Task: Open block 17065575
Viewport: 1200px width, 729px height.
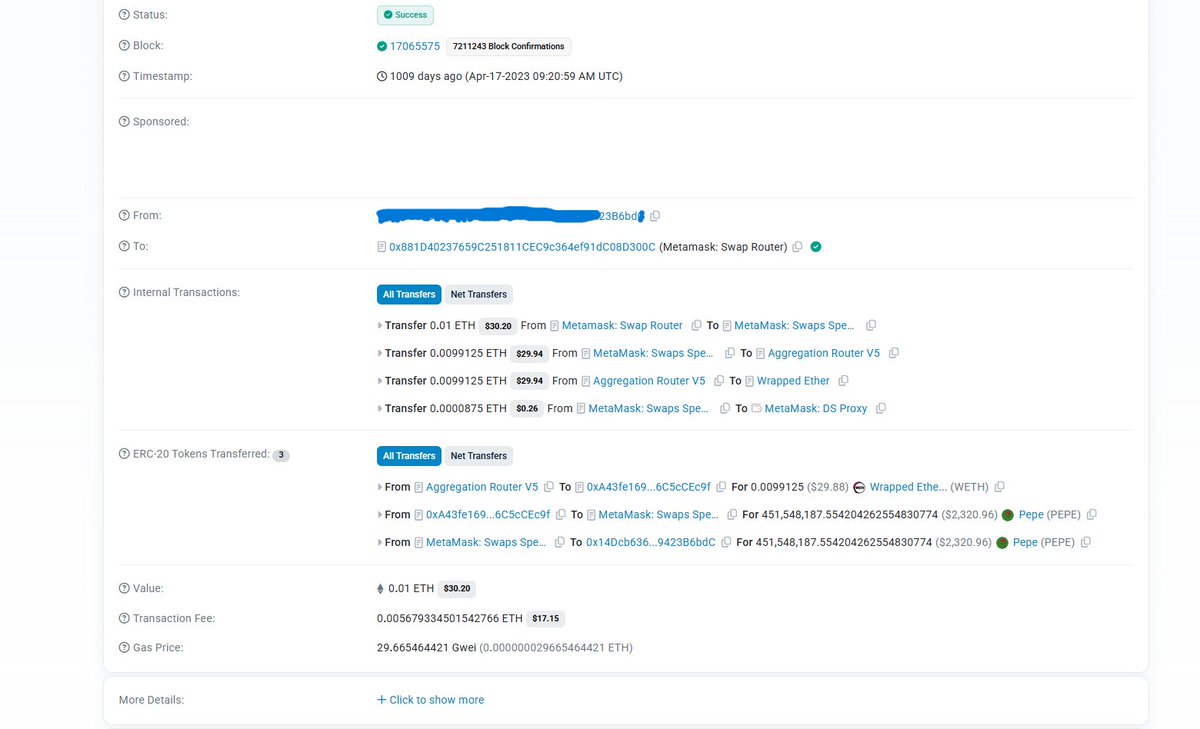Action: (x=415, y=46)
